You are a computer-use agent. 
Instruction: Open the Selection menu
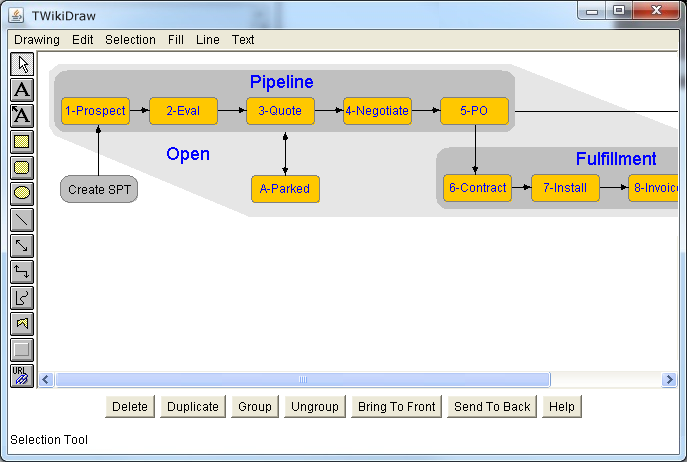(130, 40)
